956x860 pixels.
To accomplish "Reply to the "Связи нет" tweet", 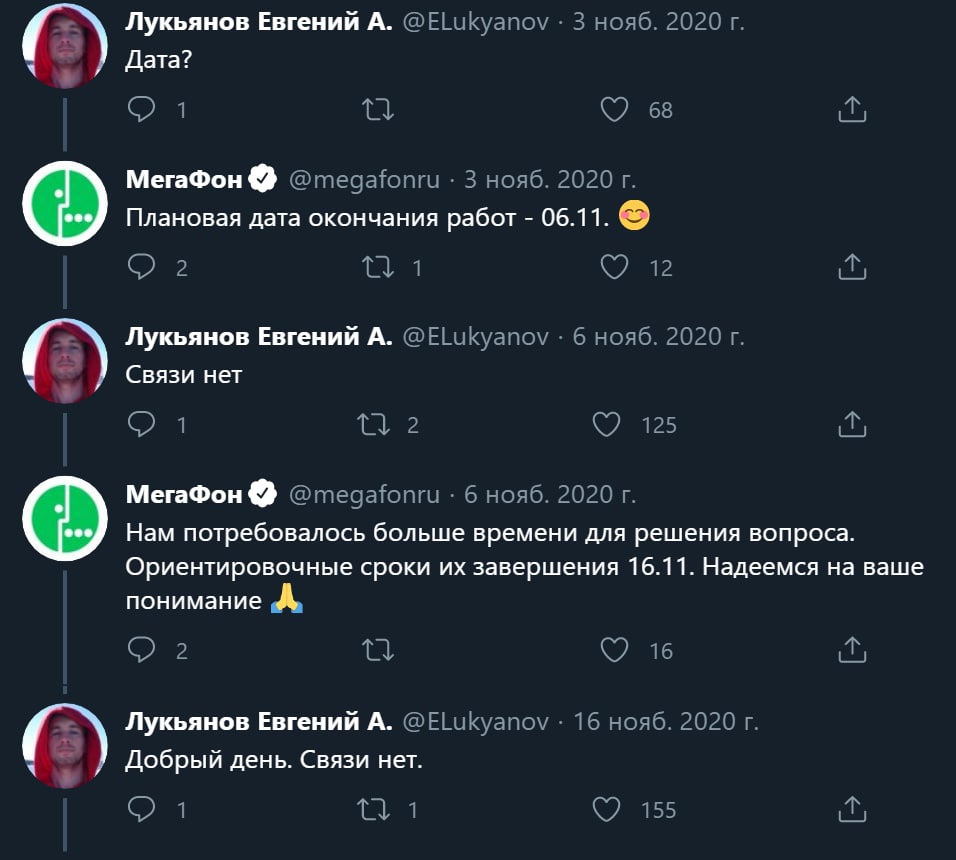I will pos(143,425).
